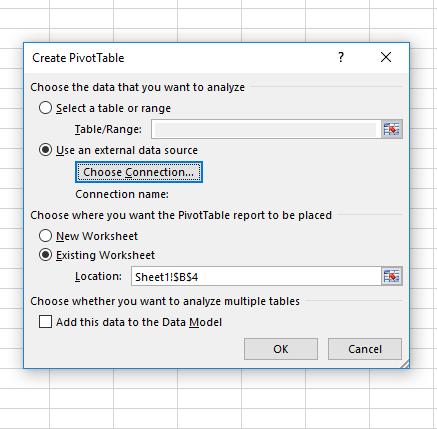
Task: Select the 'Select a table or range' option
Action: click(x=45, y=108)
